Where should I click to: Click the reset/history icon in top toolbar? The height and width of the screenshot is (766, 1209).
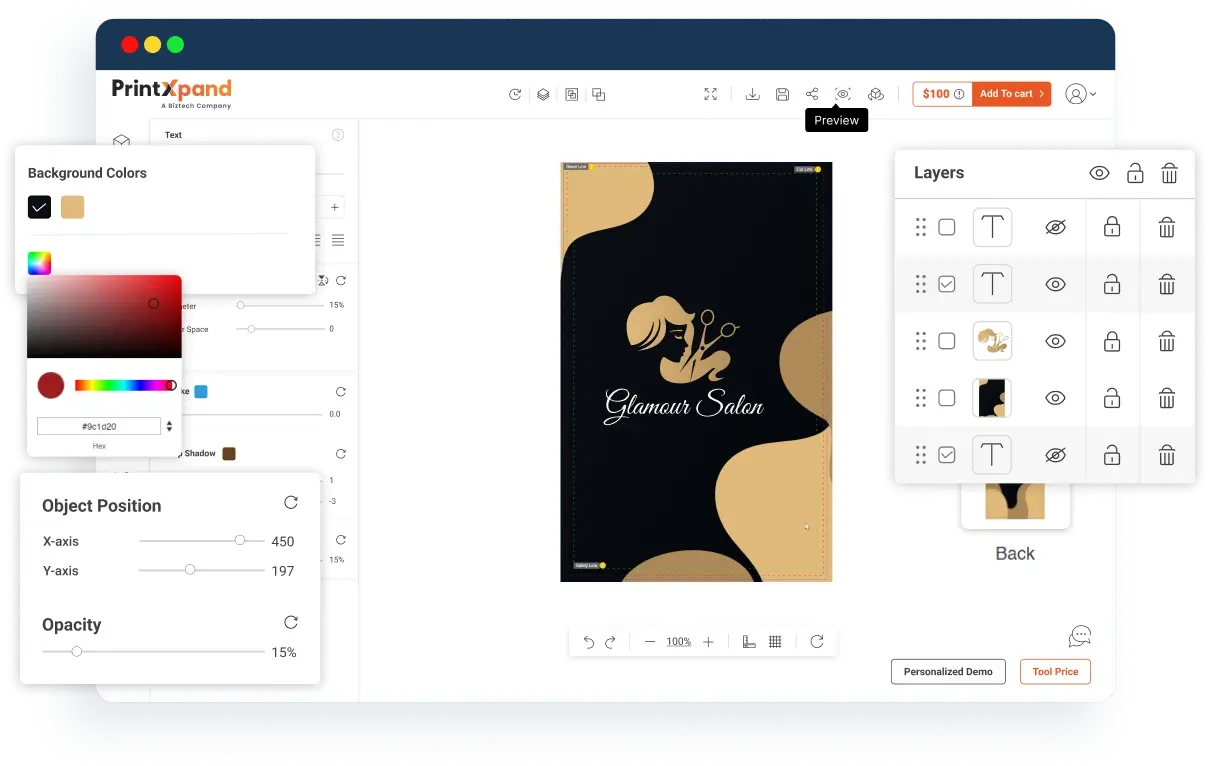coord(515,94)
